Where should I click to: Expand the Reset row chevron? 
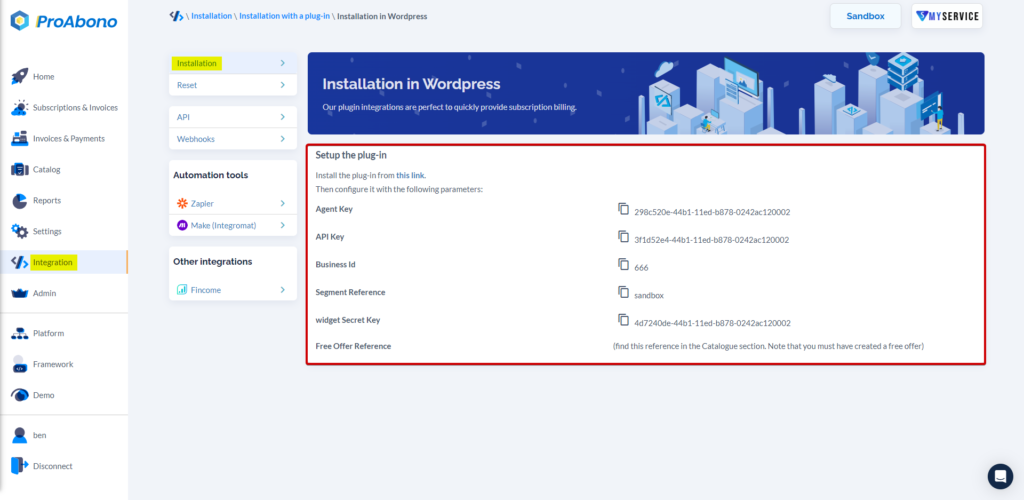(x=283, y=85)
